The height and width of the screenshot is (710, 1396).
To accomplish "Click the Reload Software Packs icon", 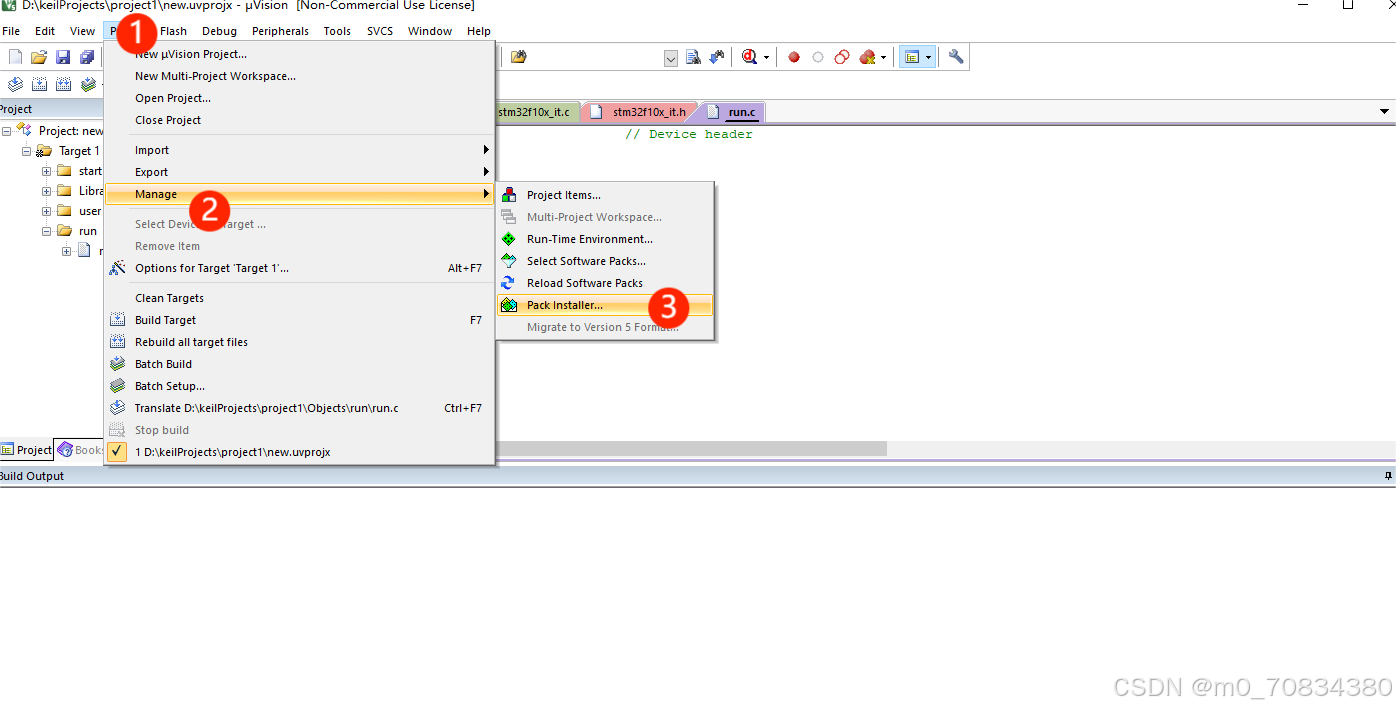I will (509, 283).
